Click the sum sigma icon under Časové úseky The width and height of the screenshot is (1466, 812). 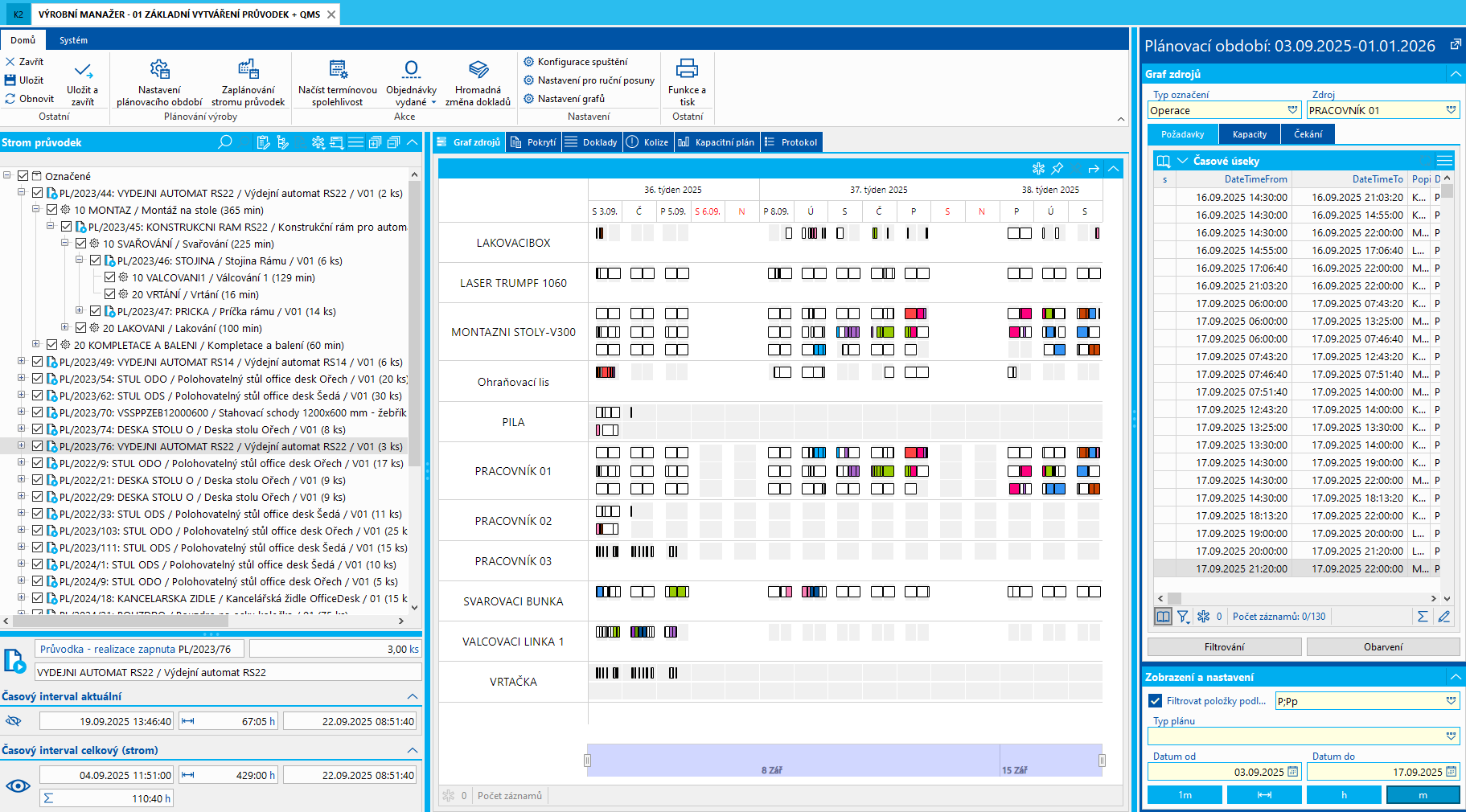point(1423,617)
